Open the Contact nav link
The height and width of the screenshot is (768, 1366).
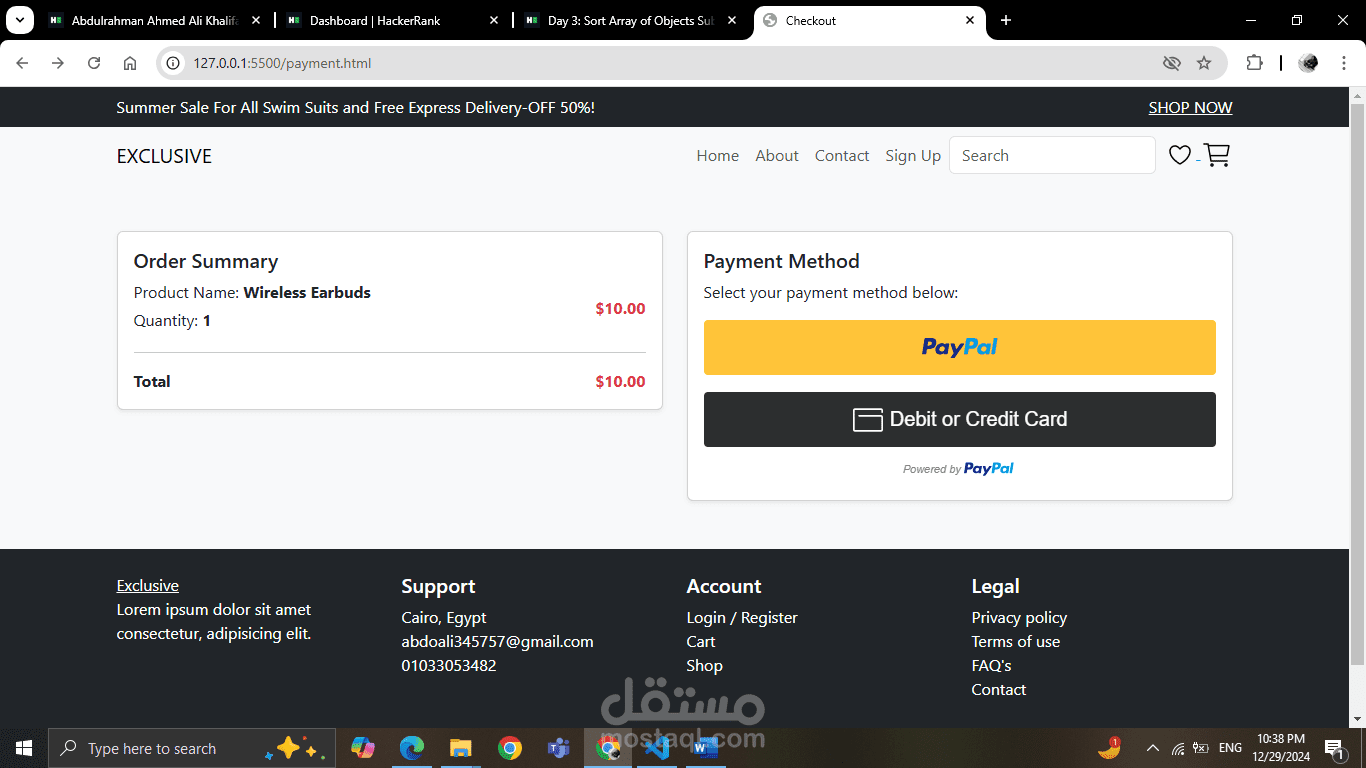pyautogui.click(x=842, y=155)
